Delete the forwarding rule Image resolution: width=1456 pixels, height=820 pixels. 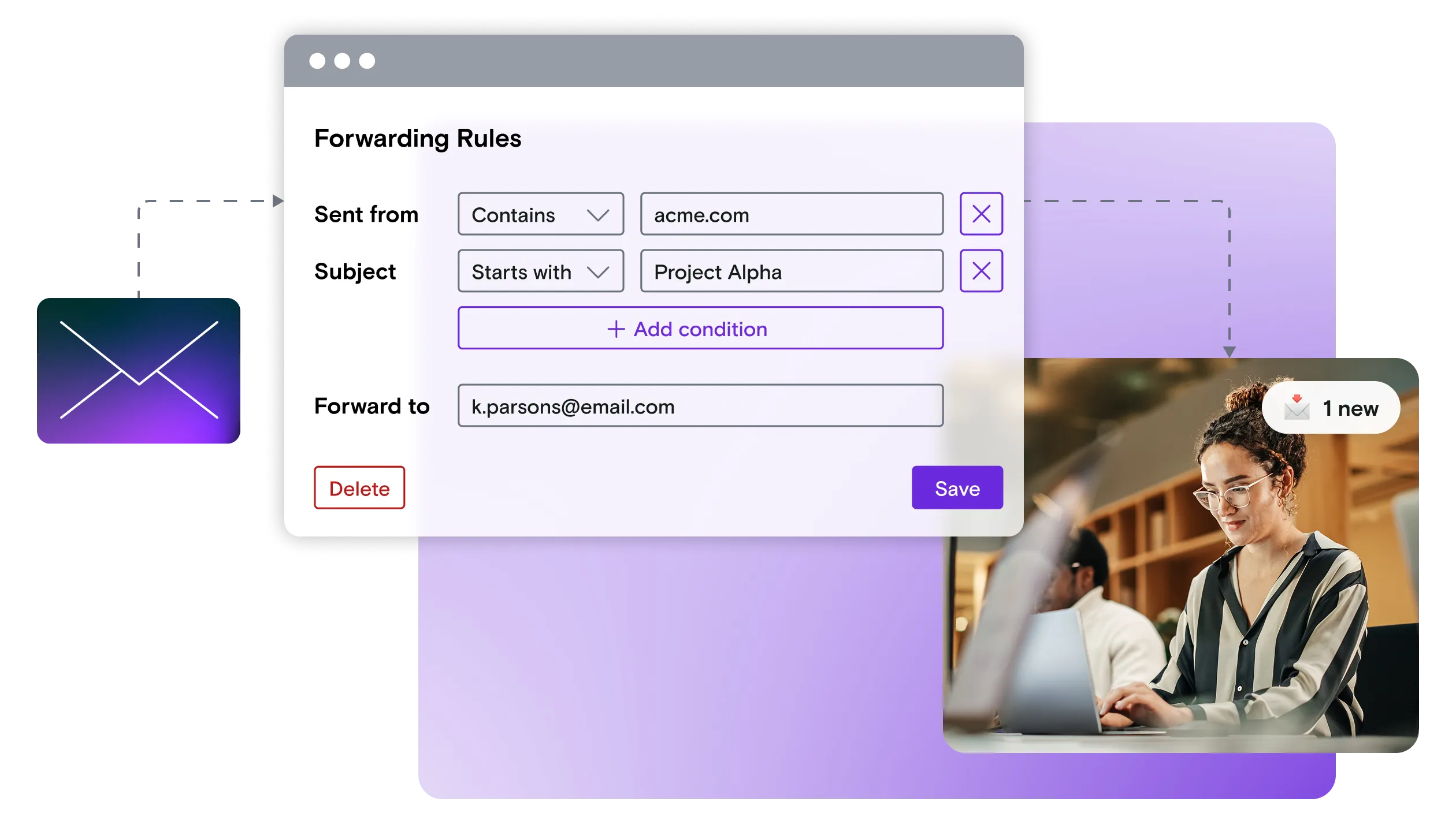(x=359, y=488)
